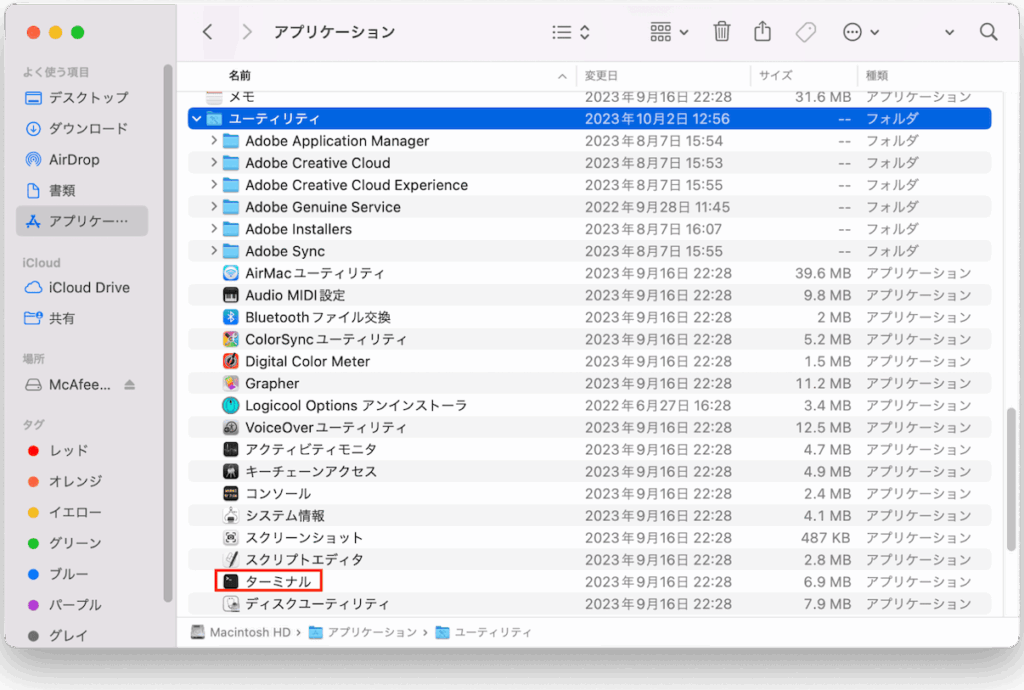The height and width of the screenshot is (690, 1024).
Task: Sort by 変更日 column header
Action: (x=602, y=75)
